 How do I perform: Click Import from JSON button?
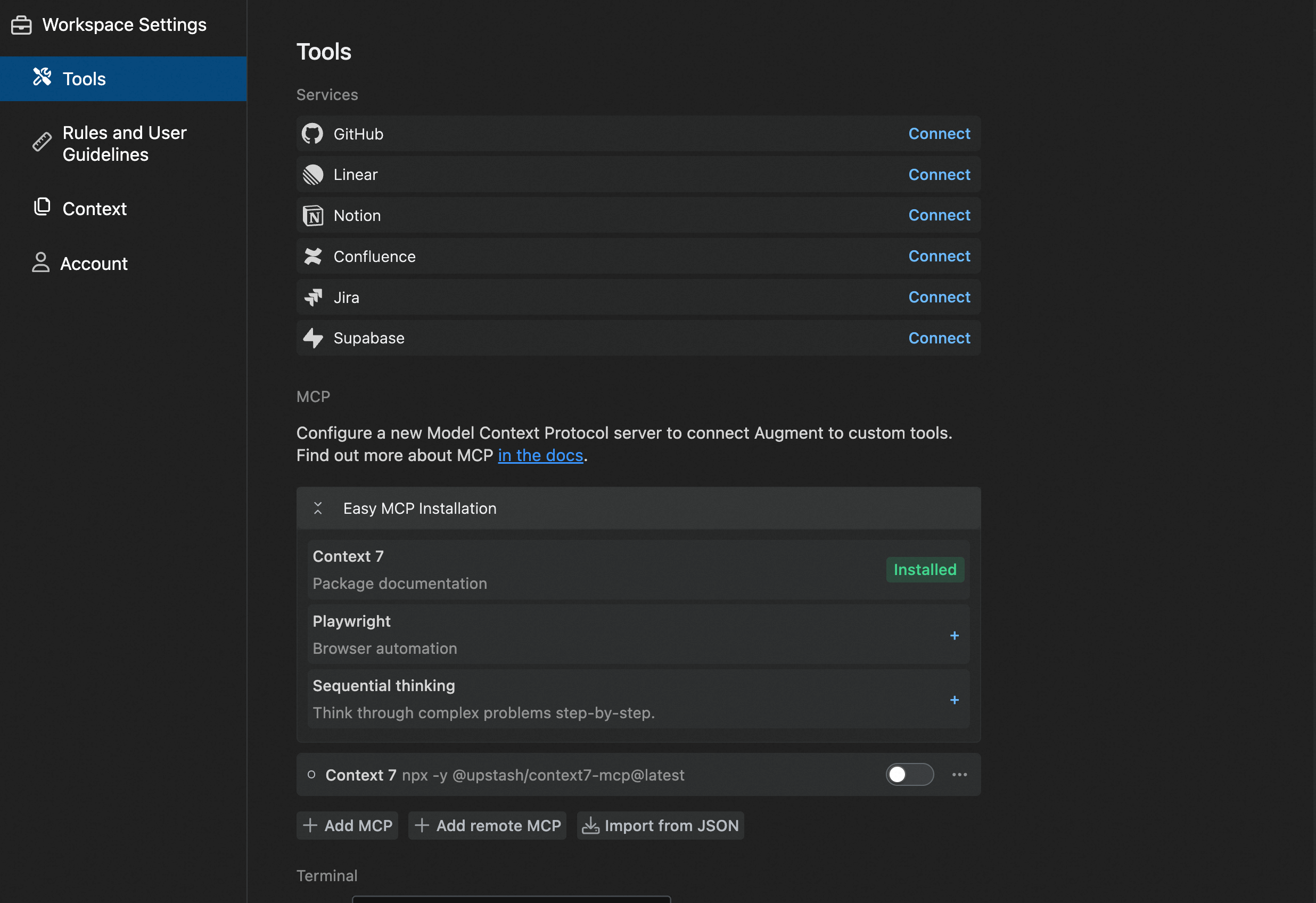pyautogui.click(x=661, y=825)
